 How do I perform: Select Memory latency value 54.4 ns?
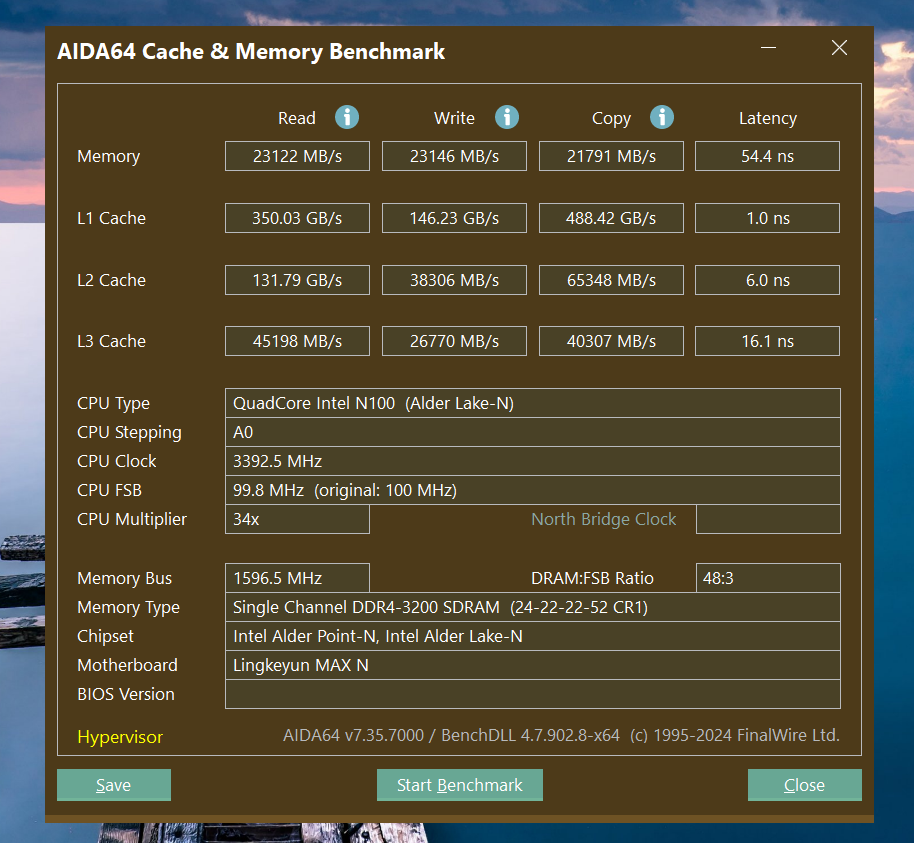[x=767, y=156]
